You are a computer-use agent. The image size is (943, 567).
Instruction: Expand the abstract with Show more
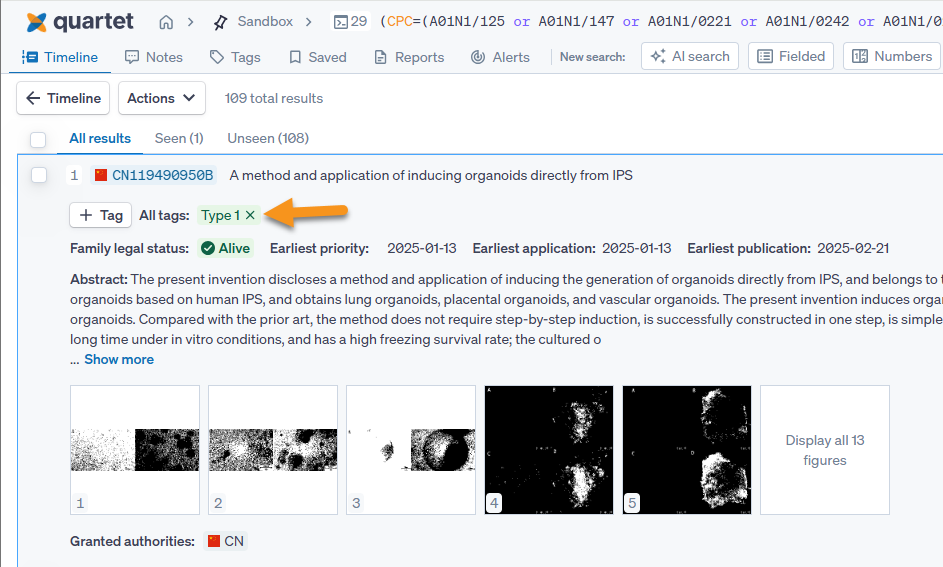point(119,360)
